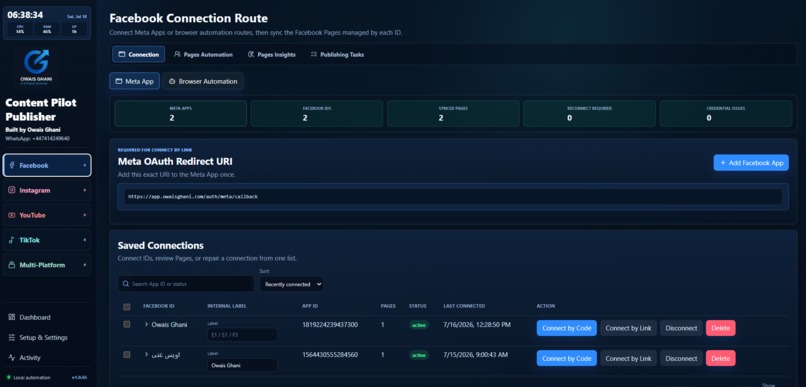
Task: Click the date 7/15/2026, 9:00:43 AM
Action: point(475,355)
